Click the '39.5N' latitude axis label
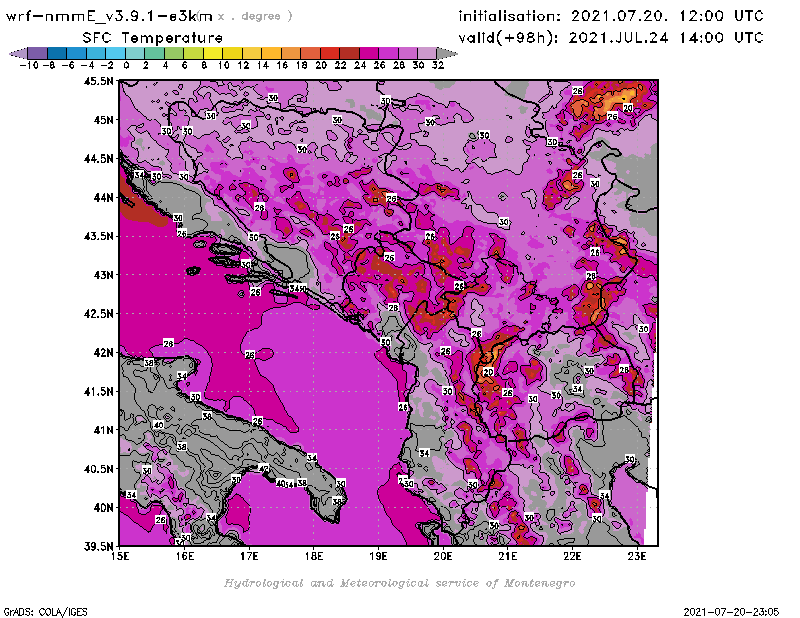The image size is (800, 618). (x=98, y=546)
